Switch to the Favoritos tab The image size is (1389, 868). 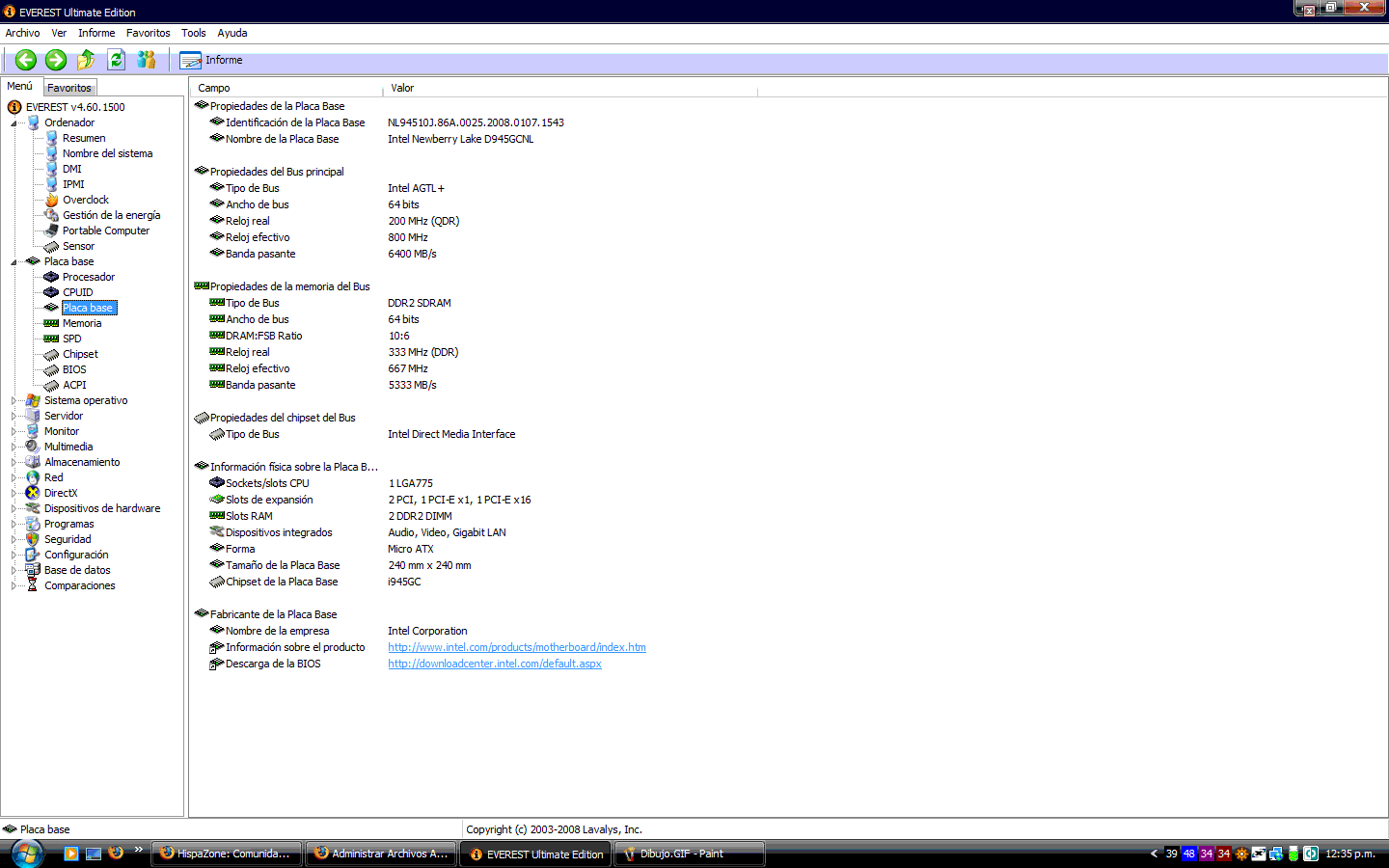click(69, 88)
